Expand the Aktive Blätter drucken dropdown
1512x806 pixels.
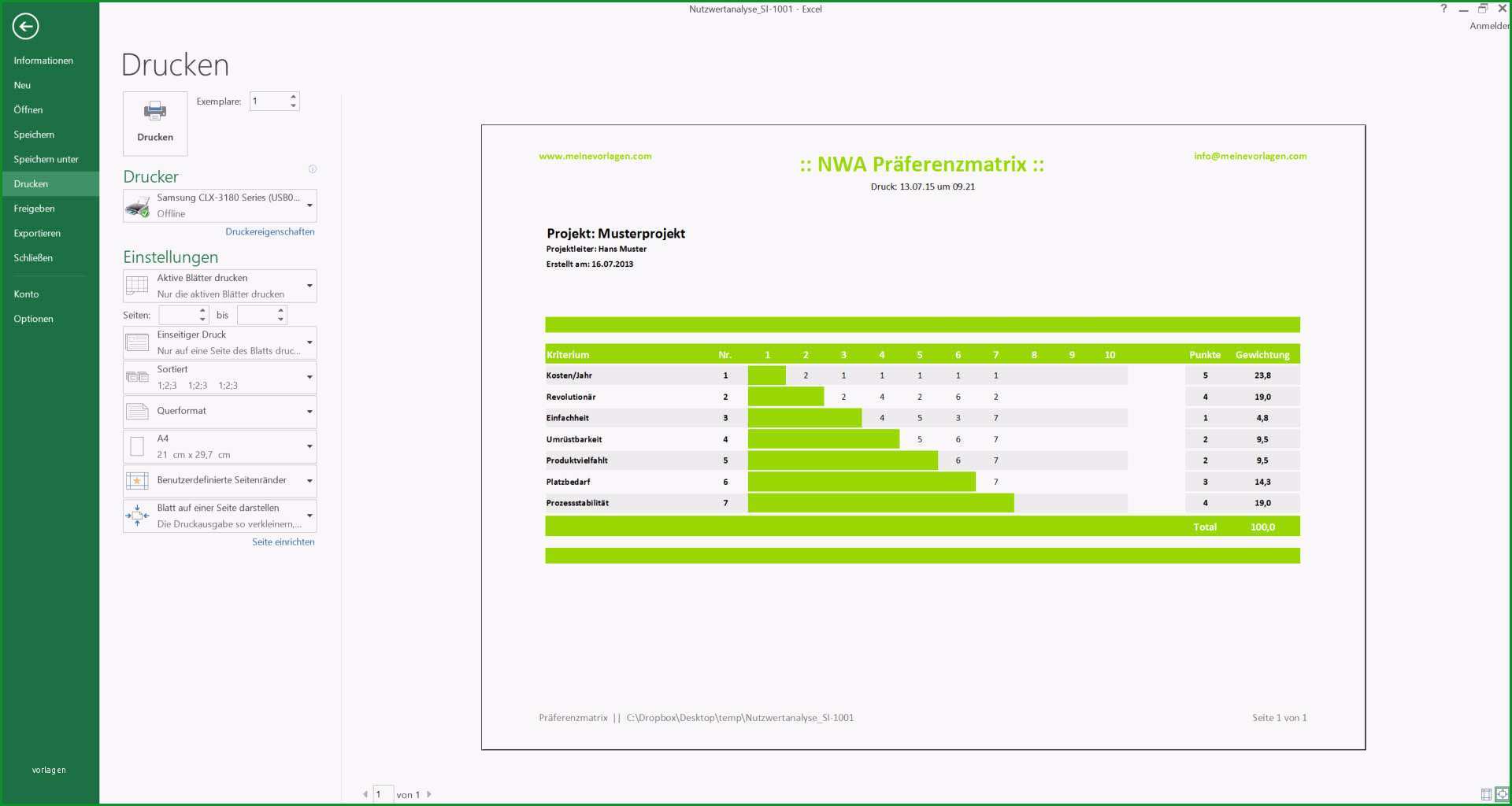(220, 286)
